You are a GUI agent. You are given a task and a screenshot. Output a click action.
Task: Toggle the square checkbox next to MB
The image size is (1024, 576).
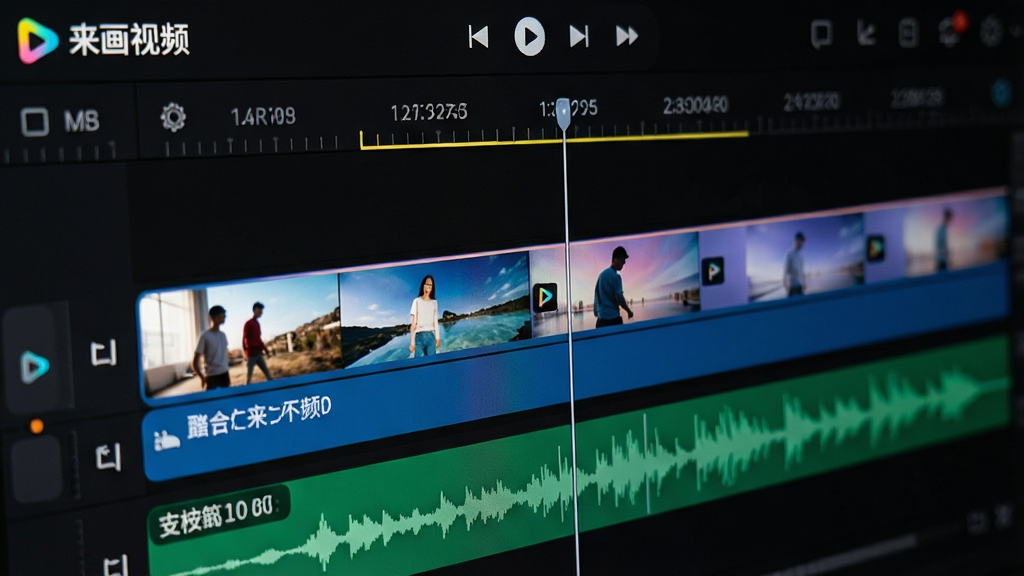tap(35, 121)
